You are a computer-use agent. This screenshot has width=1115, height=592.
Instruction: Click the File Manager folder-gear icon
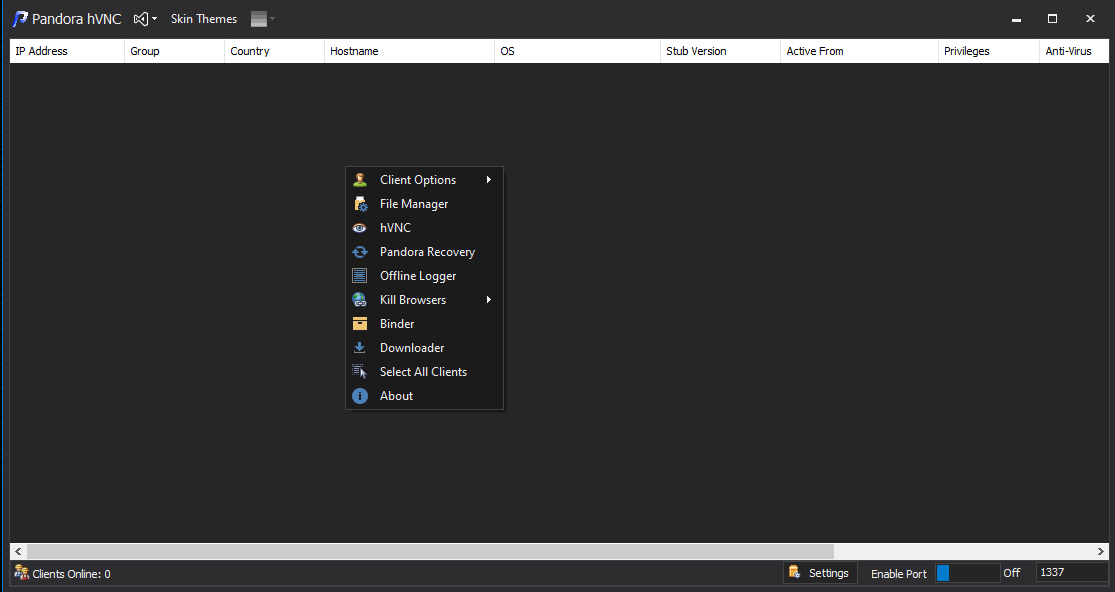(x=361, y=204)
